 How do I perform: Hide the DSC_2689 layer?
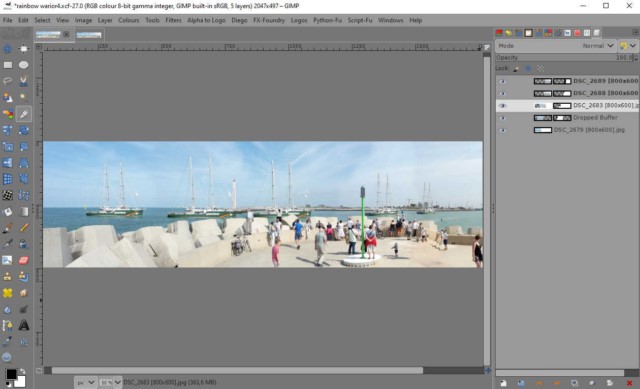pos(502,81)
